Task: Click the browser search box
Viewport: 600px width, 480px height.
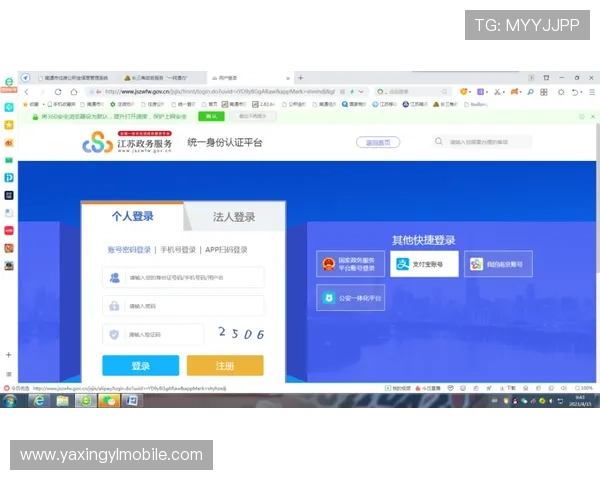Action: [x=412, y=92]
